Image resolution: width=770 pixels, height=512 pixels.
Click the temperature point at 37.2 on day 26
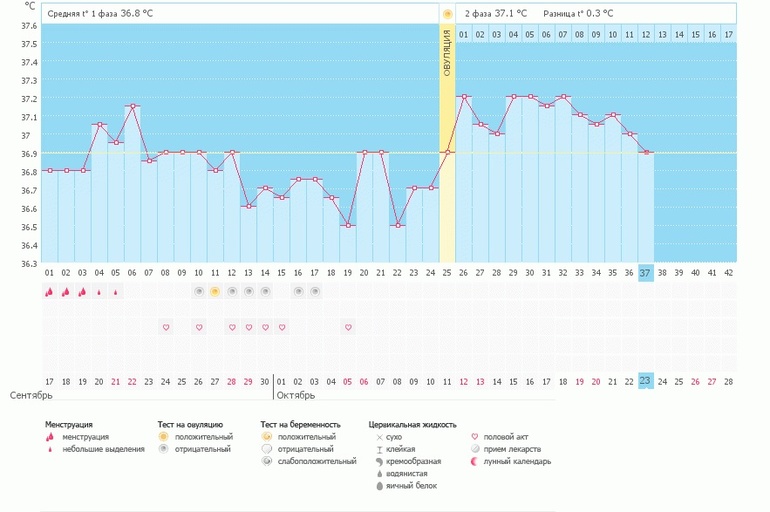coord(464,97)
